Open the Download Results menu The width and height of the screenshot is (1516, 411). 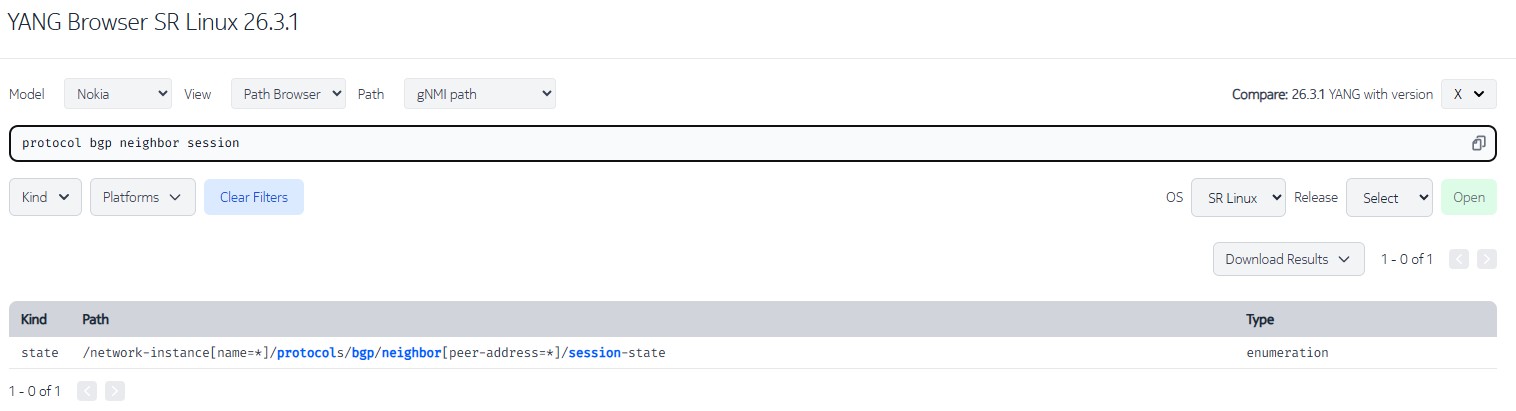click(1288, 259)
